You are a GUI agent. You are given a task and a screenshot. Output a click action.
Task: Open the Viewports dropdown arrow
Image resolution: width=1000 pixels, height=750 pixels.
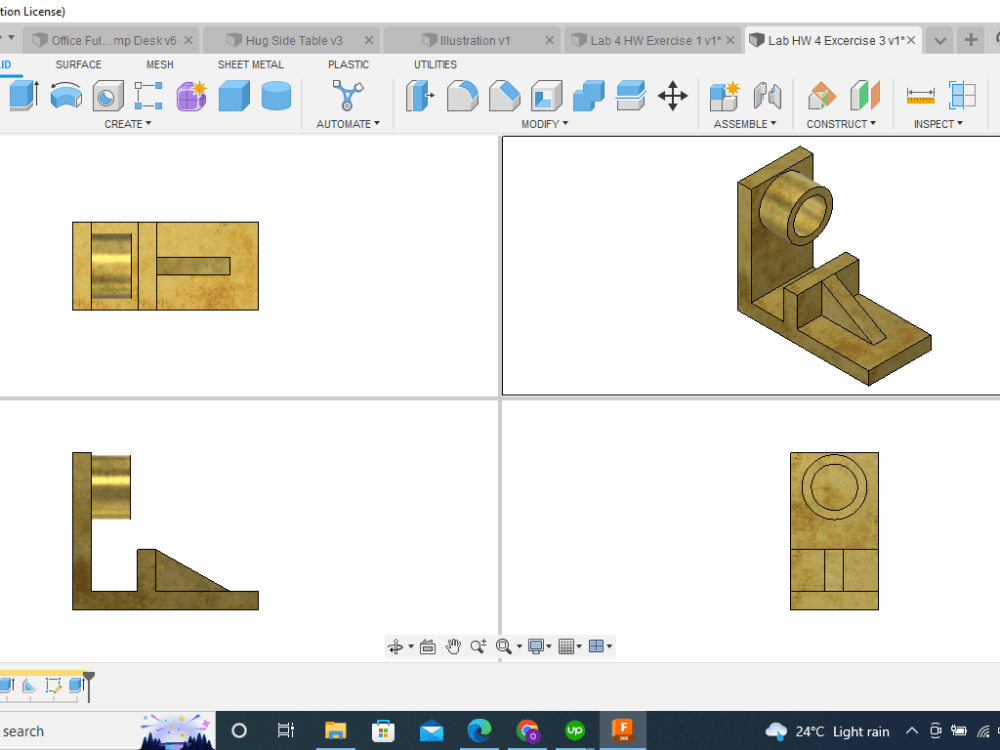pyautogui.click(x=610, y=647)
